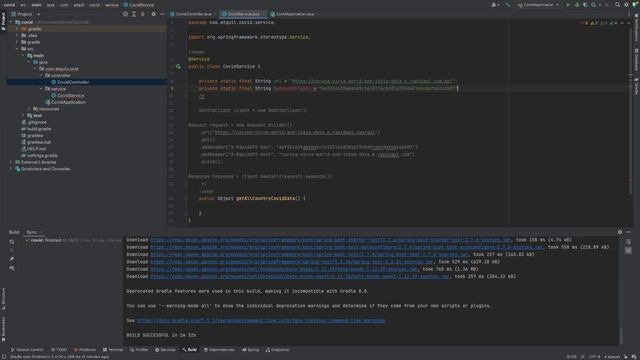Select CovidService class in project tree
The image size is (640, 360).
(x=68, y=96)
